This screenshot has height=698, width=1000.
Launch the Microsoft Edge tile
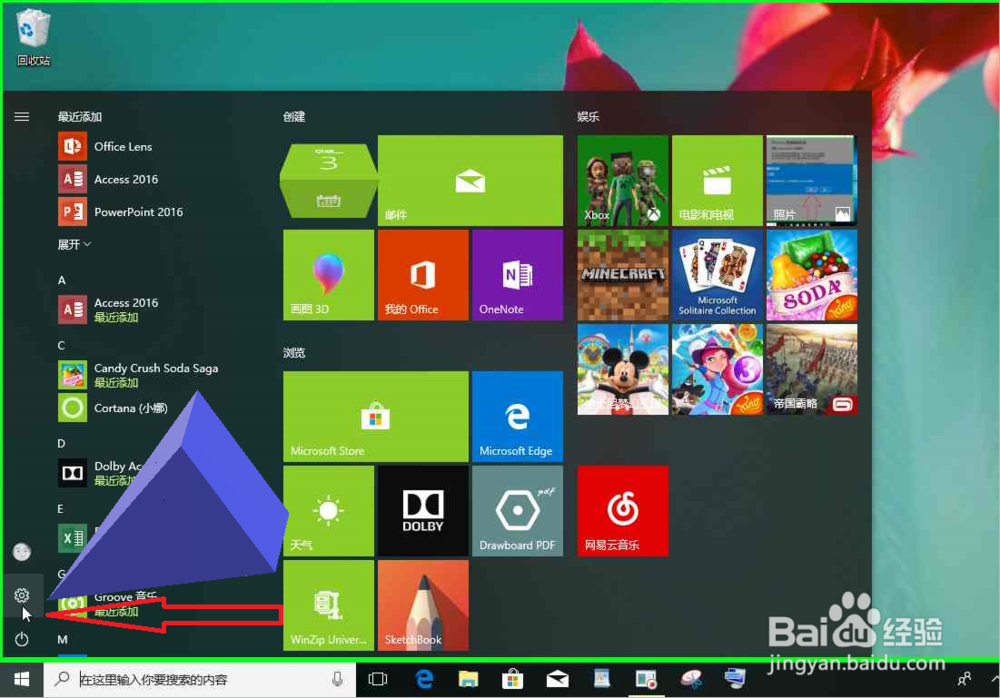517,417
